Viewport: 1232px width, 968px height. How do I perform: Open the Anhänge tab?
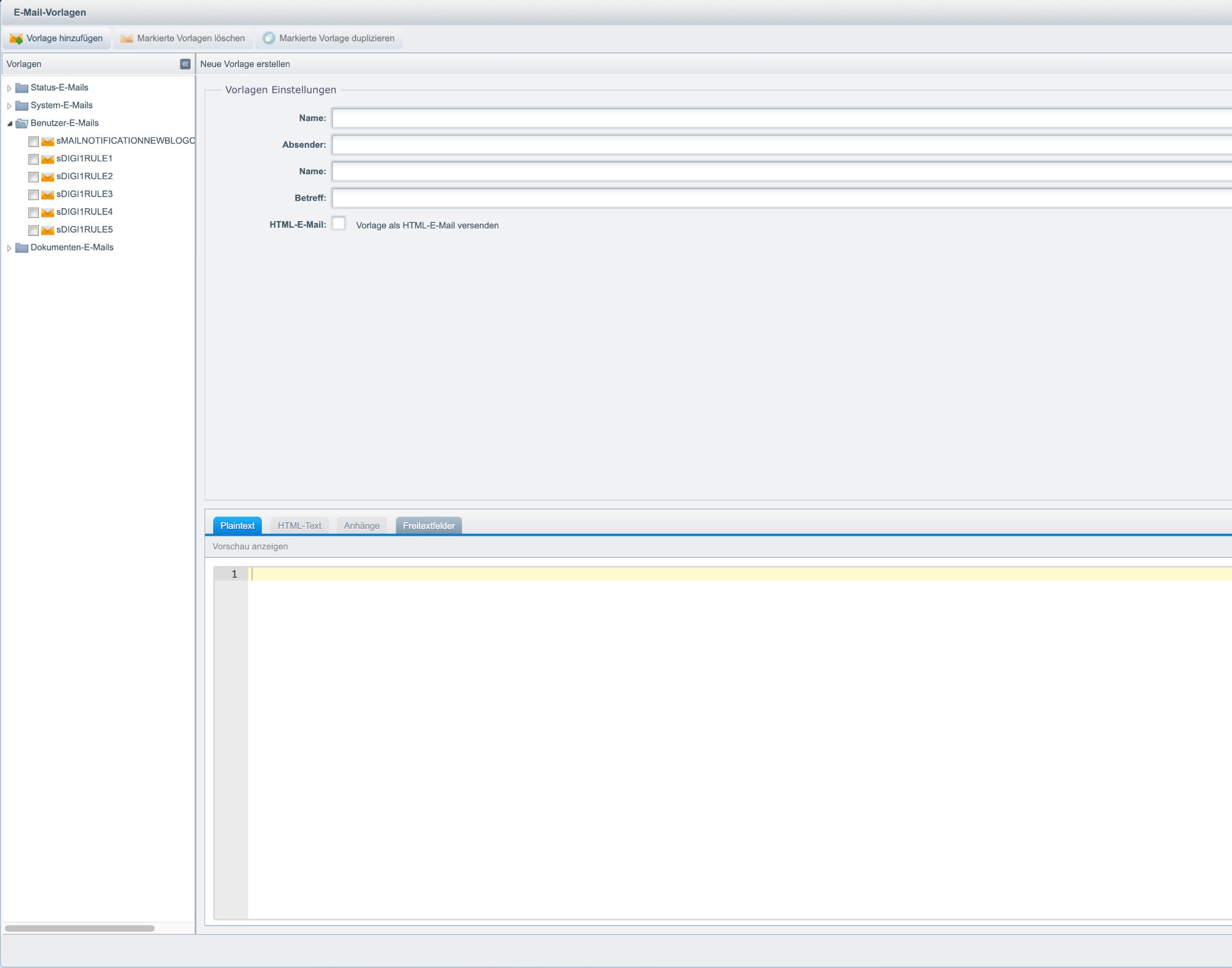pyautogui.click(x=362, y=525)
